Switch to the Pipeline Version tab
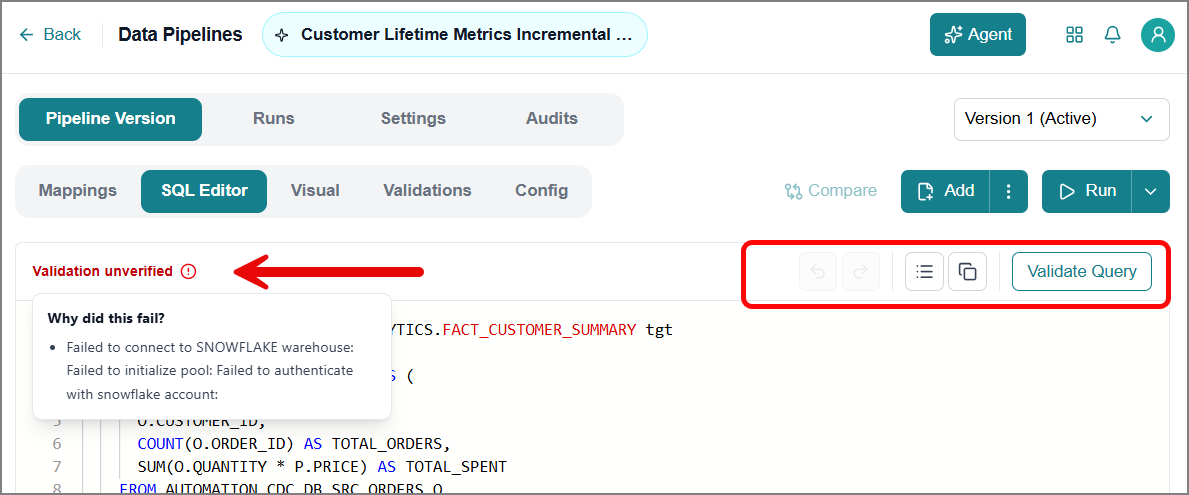Viewport: 1189px width, 495px height. point(111,119)
